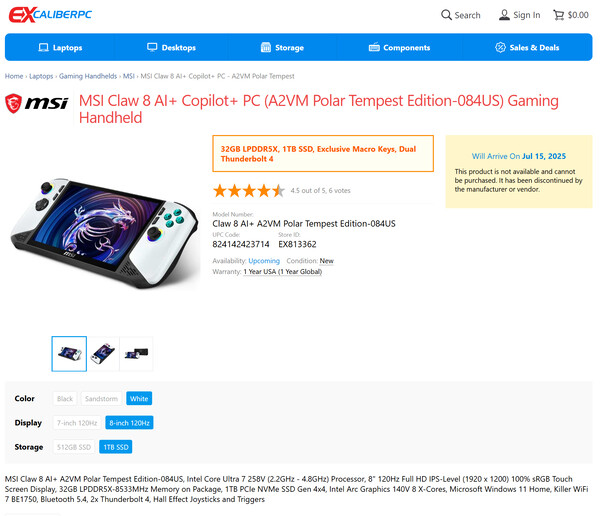The width and height of the screenshot is (600, 516).
Task: Open the Components menu
Action: pyautogui.click(x=399, y=47)
